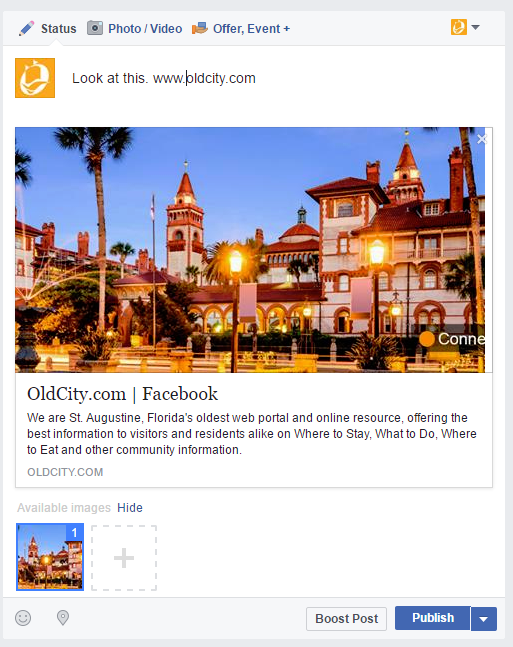Image resolution: width=513 pixels, height=647 pixels.
Task: Click the camera Photo / Video icon
Action: click(95, 28)
